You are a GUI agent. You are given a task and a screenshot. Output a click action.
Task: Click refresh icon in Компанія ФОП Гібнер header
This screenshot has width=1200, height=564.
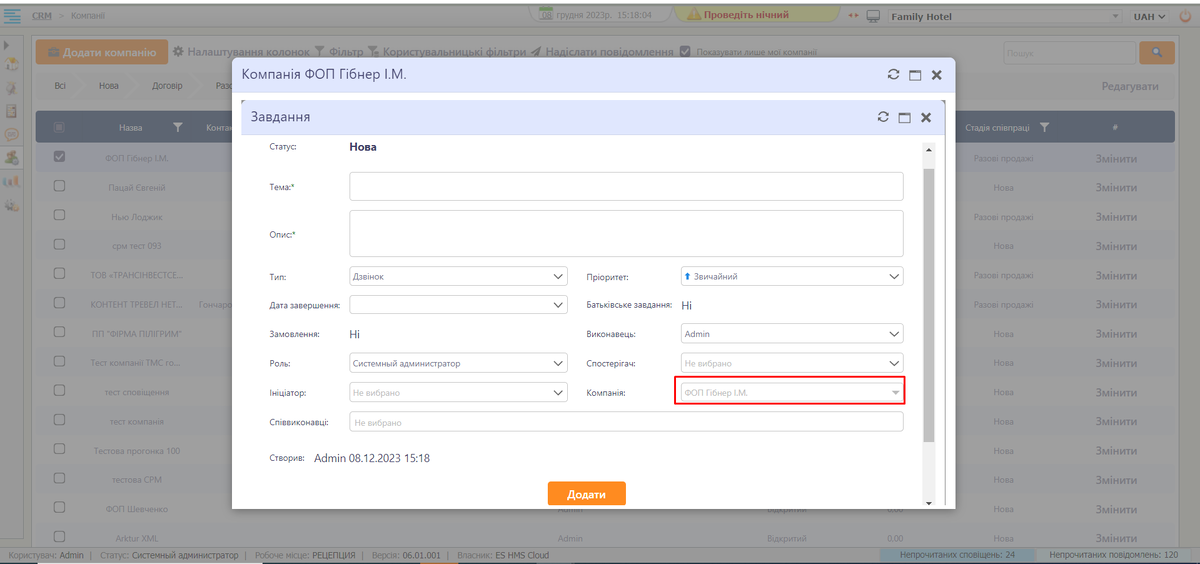[x=893, y=75]
